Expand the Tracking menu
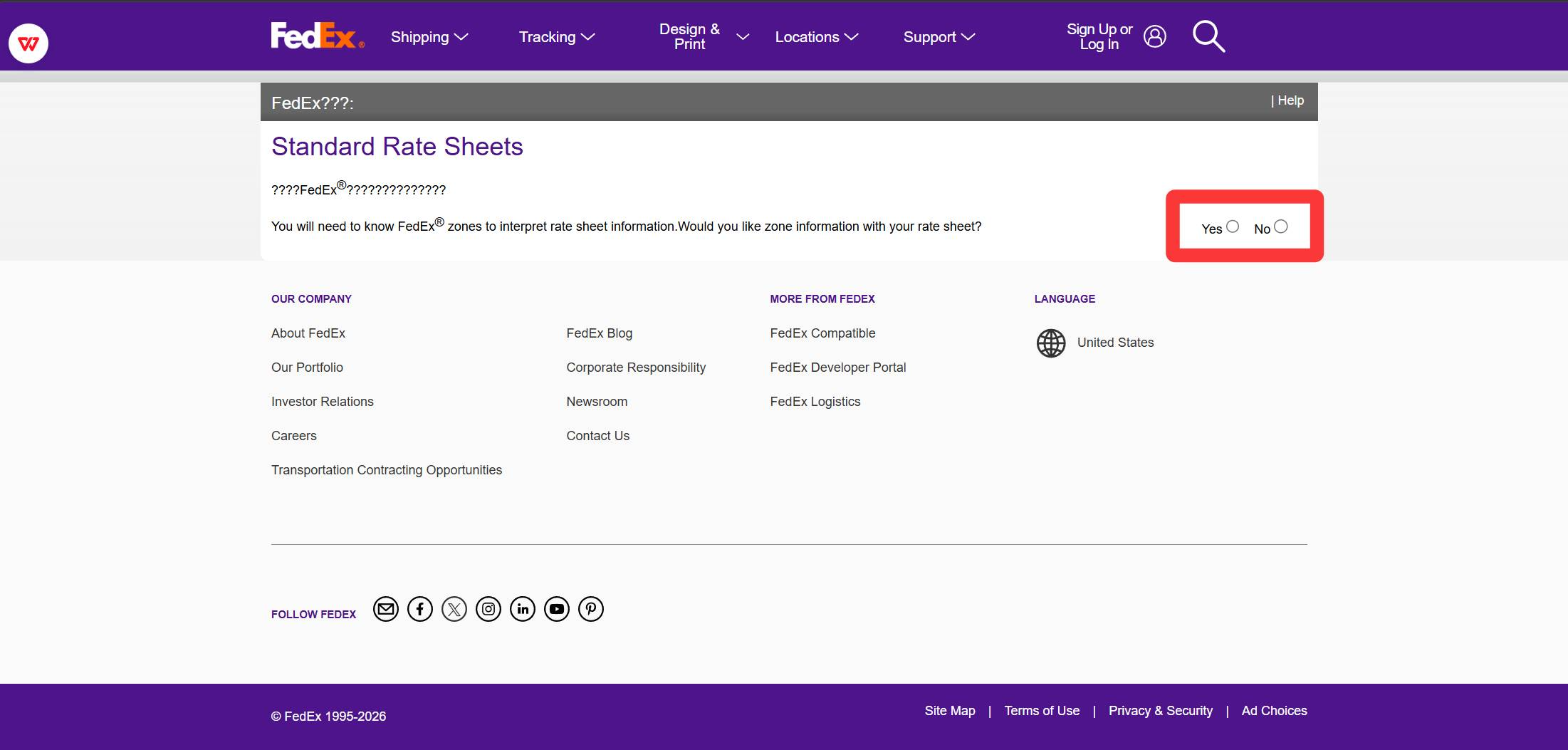This screenshot has width=1568, height=750. coord(557,37)
